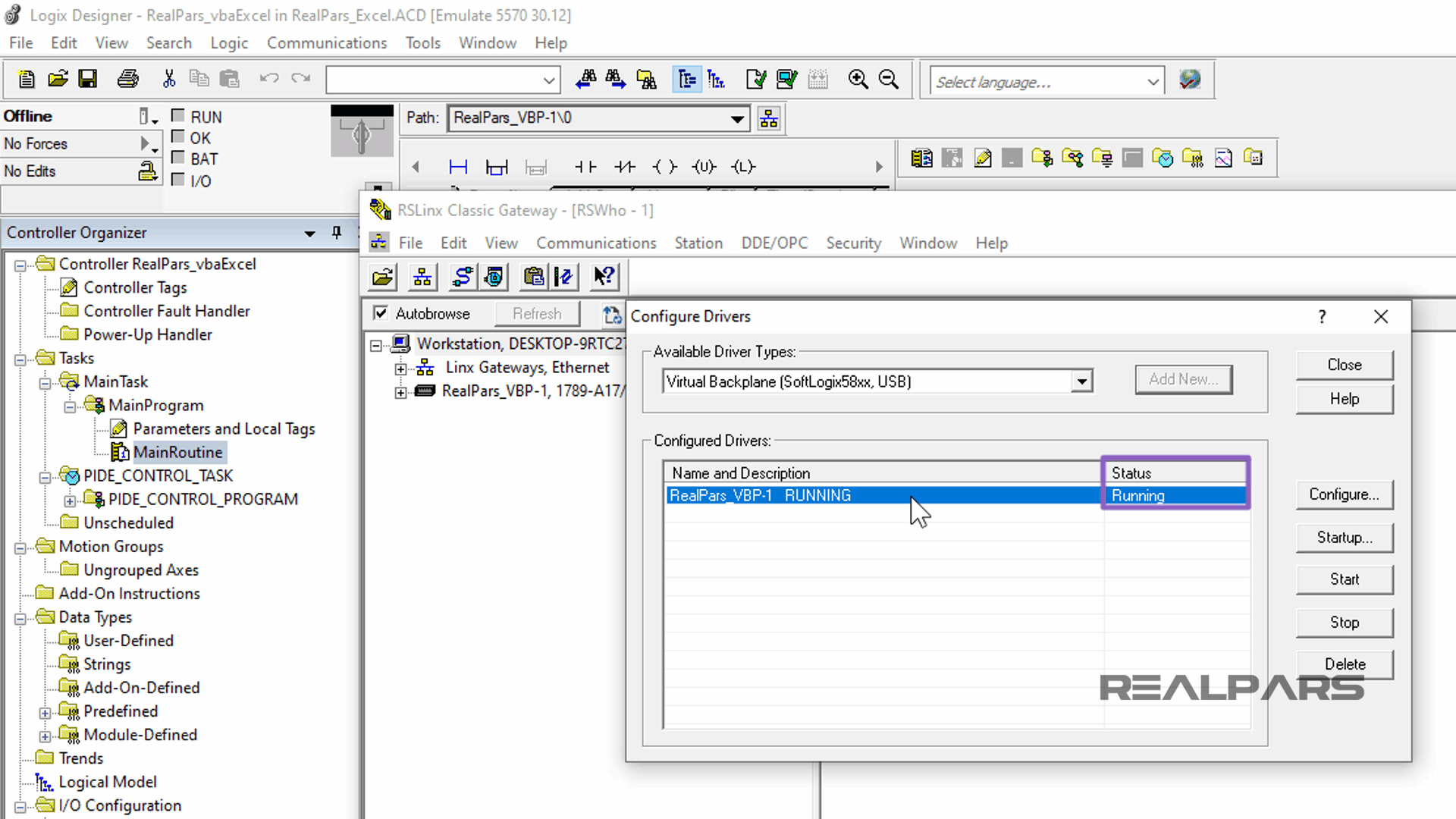Screen dimensions: 1456x819
Task: Insert an Examine Off contact instruction
Action: coord(625,167)
